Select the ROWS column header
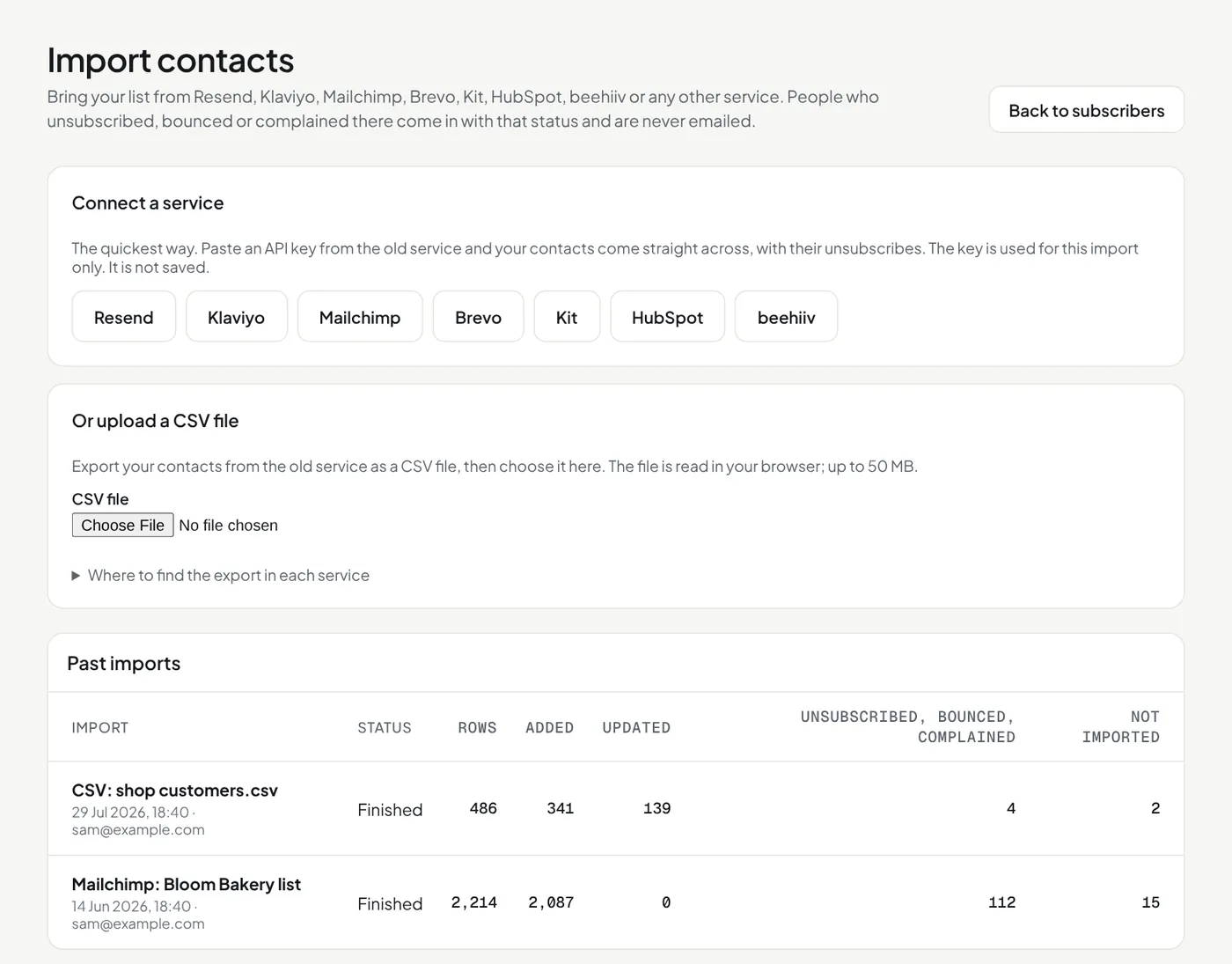The height and width of the screenshot is (964, 1232). coord(477,727)
